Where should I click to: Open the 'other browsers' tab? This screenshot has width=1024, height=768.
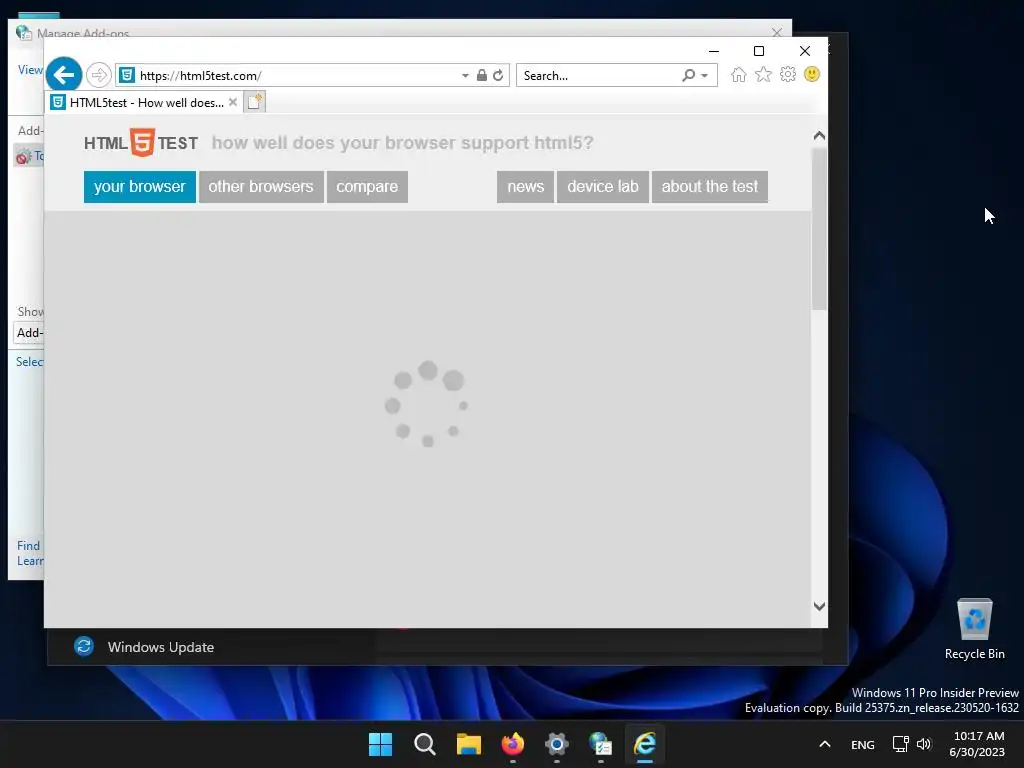[261, 187]
